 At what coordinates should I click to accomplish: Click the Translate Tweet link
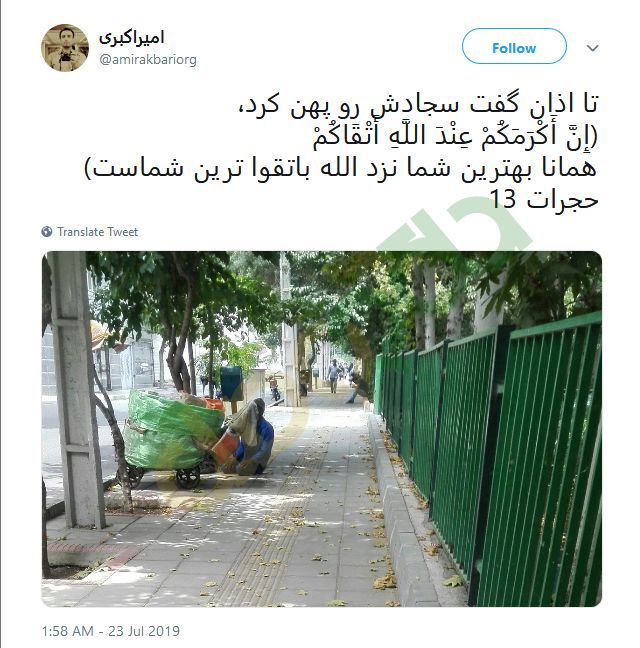(98, 232)
